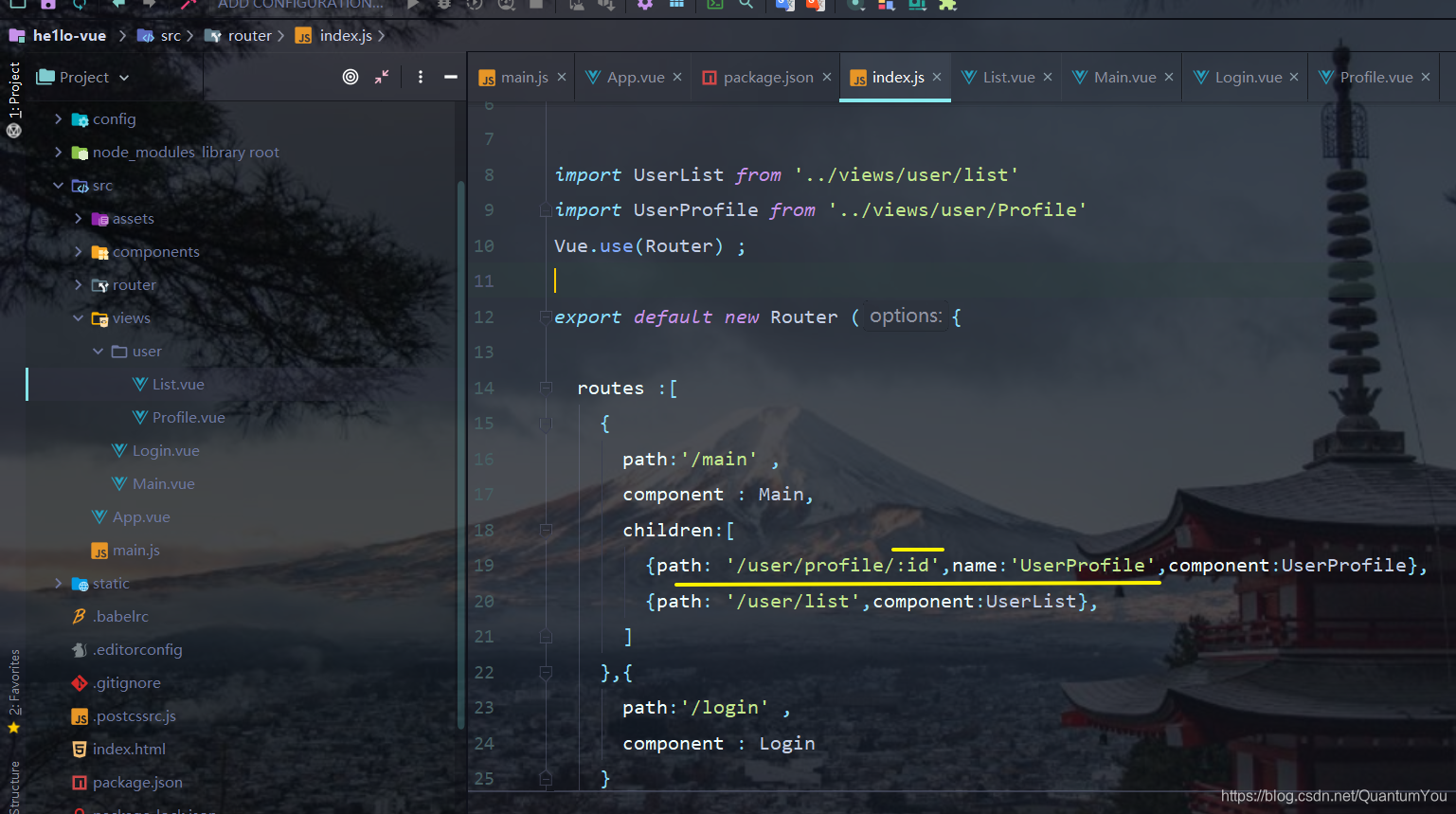
Task: Open the IDE settings gear icon
Action: [x=645, y=4]
